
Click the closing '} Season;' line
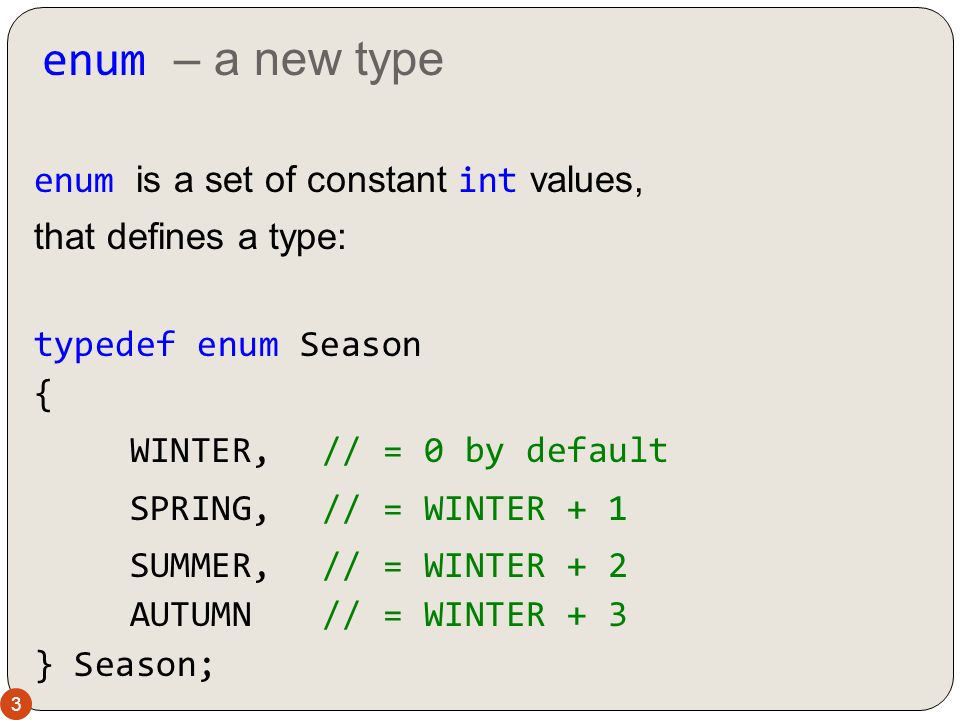click(x=124, y=665)
